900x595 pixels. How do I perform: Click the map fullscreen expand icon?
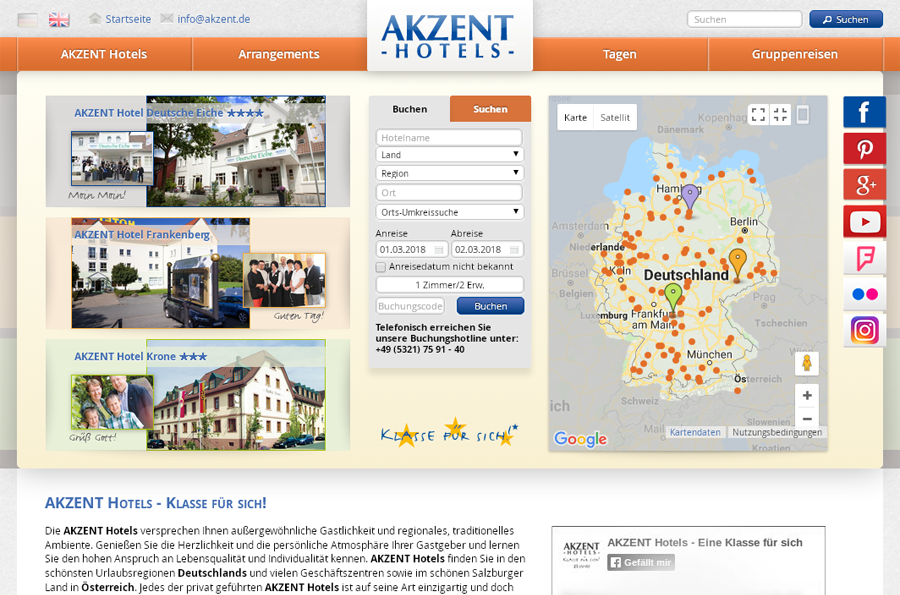tap(758, 115)
